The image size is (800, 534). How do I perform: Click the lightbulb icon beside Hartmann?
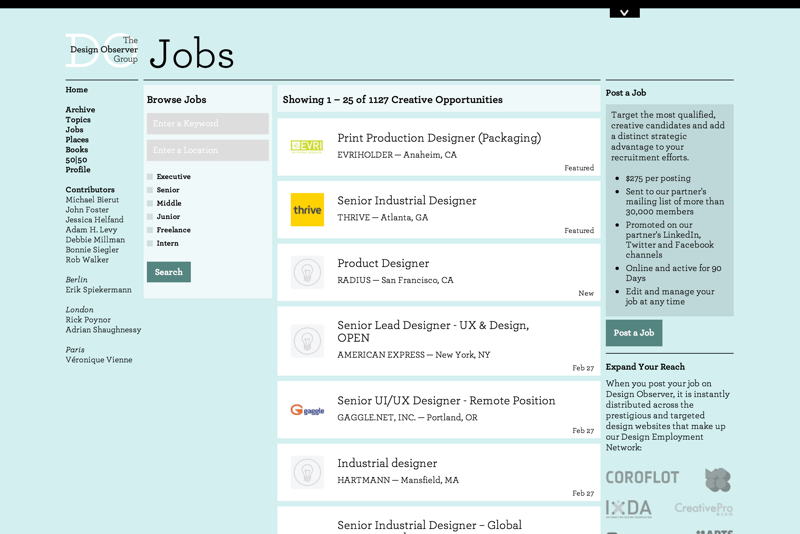(307, 472)
